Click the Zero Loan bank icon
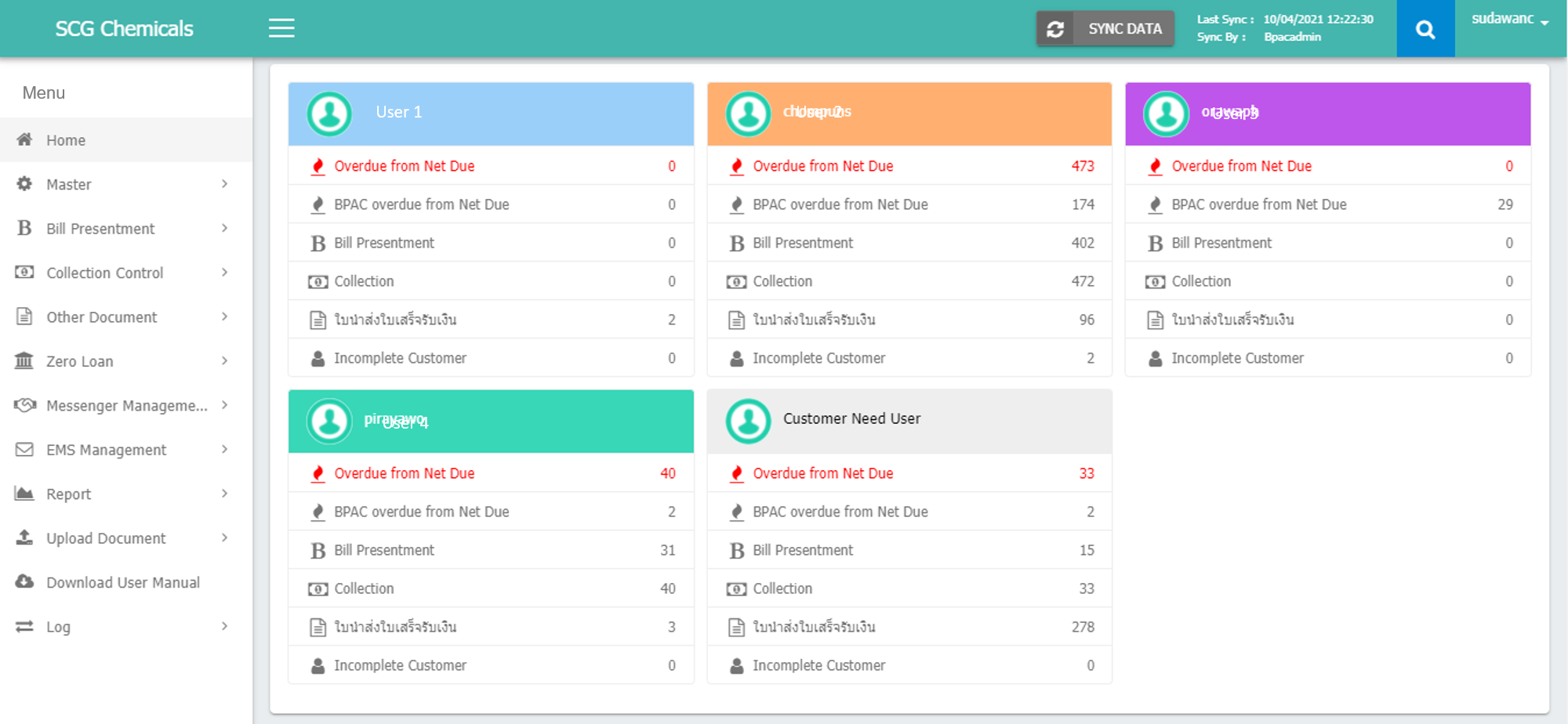 (25, 360)
